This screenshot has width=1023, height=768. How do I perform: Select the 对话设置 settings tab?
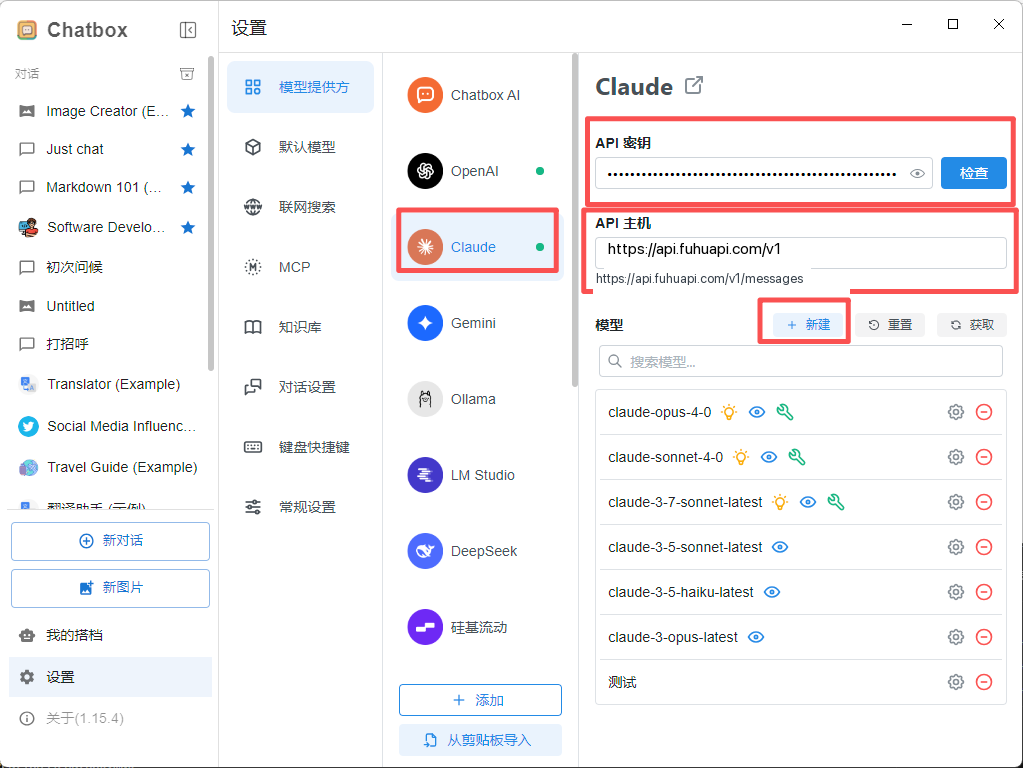(x=300, y=387)
